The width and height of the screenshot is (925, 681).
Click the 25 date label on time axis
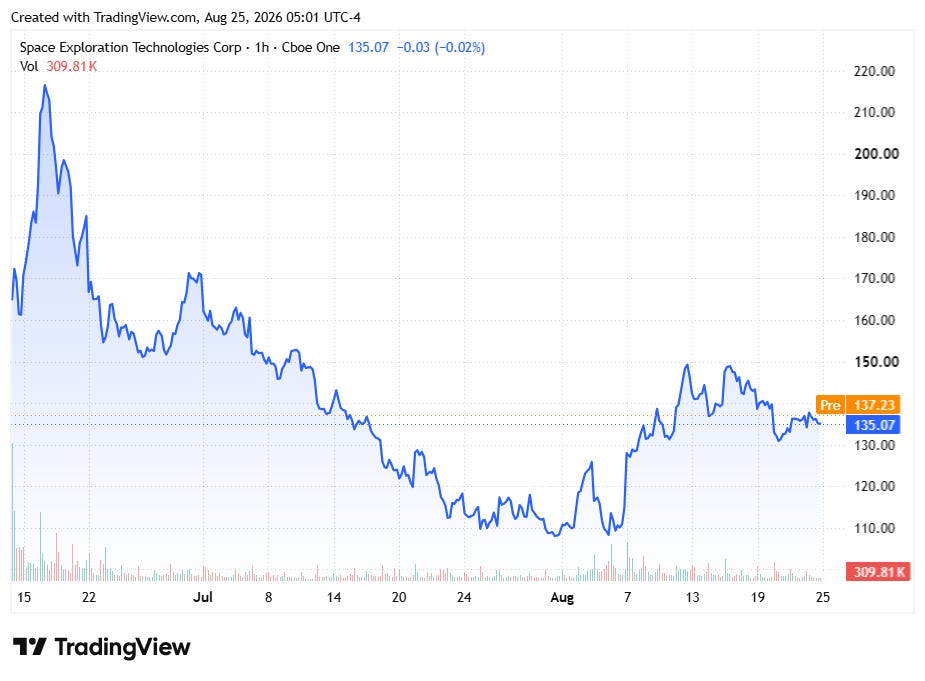(823, 597)
